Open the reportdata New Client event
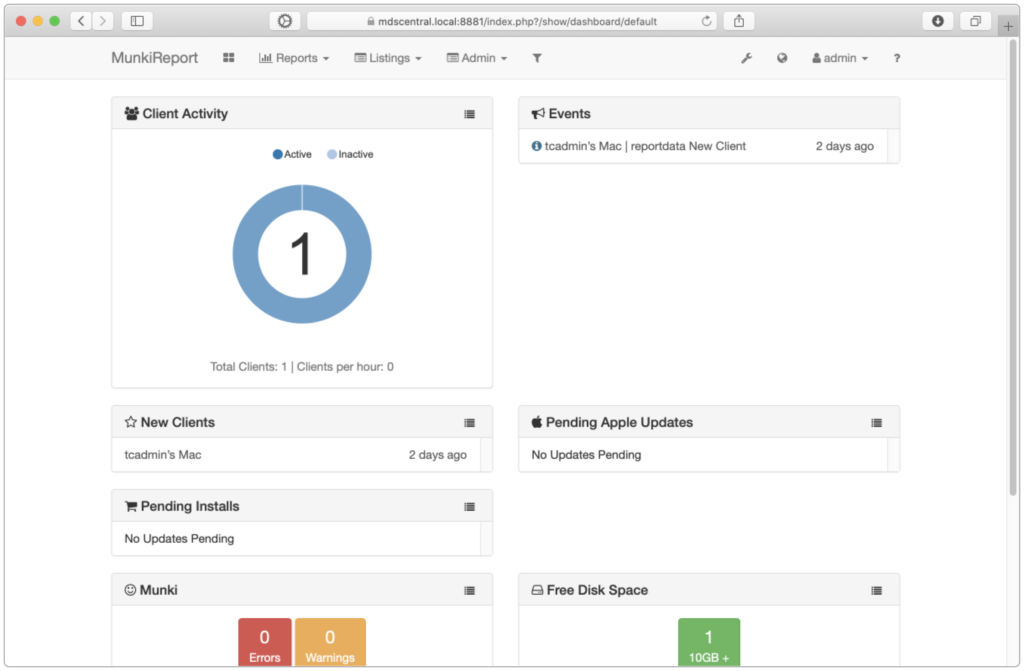1024x671 pixels. click(645, 146)
